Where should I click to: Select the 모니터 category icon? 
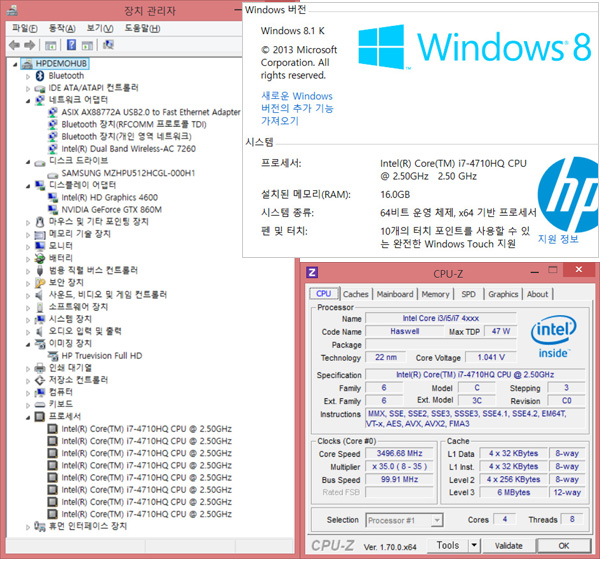point(40,246)
